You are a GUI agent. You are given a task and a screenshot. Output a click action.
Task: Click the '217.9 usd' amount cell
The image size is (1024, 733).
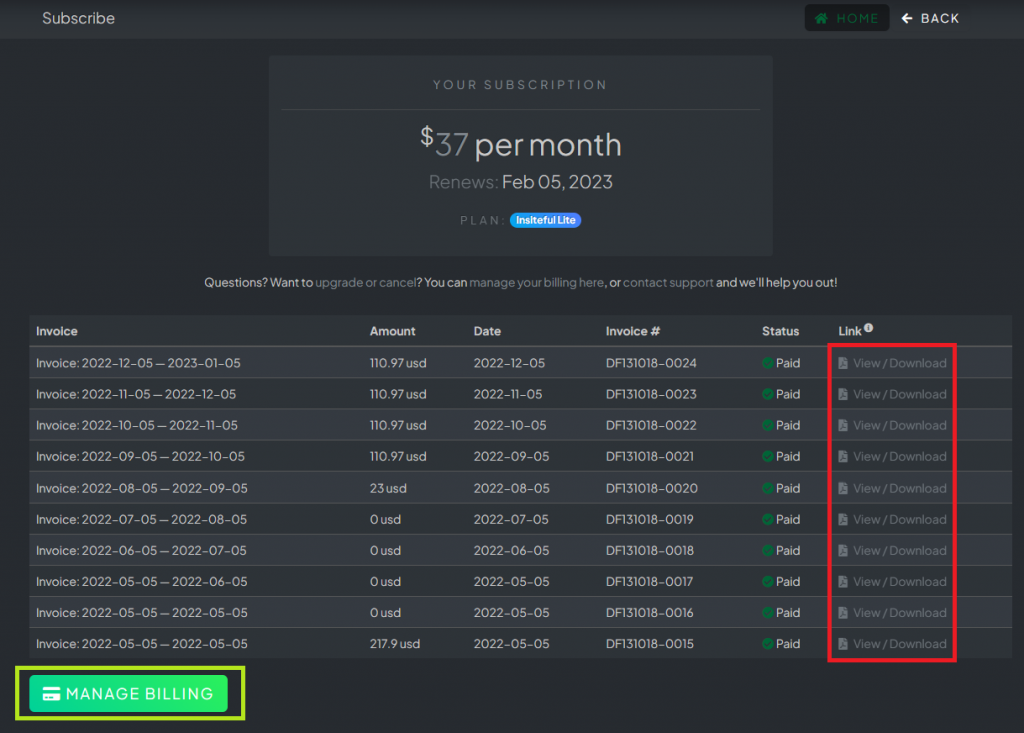tap(394, 644)
